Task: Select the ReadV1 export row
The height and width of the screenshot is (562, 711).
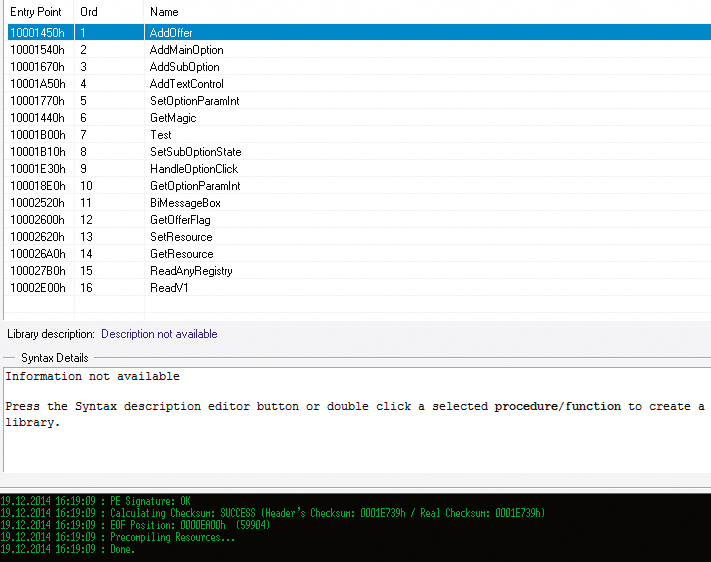Action: 169,288
